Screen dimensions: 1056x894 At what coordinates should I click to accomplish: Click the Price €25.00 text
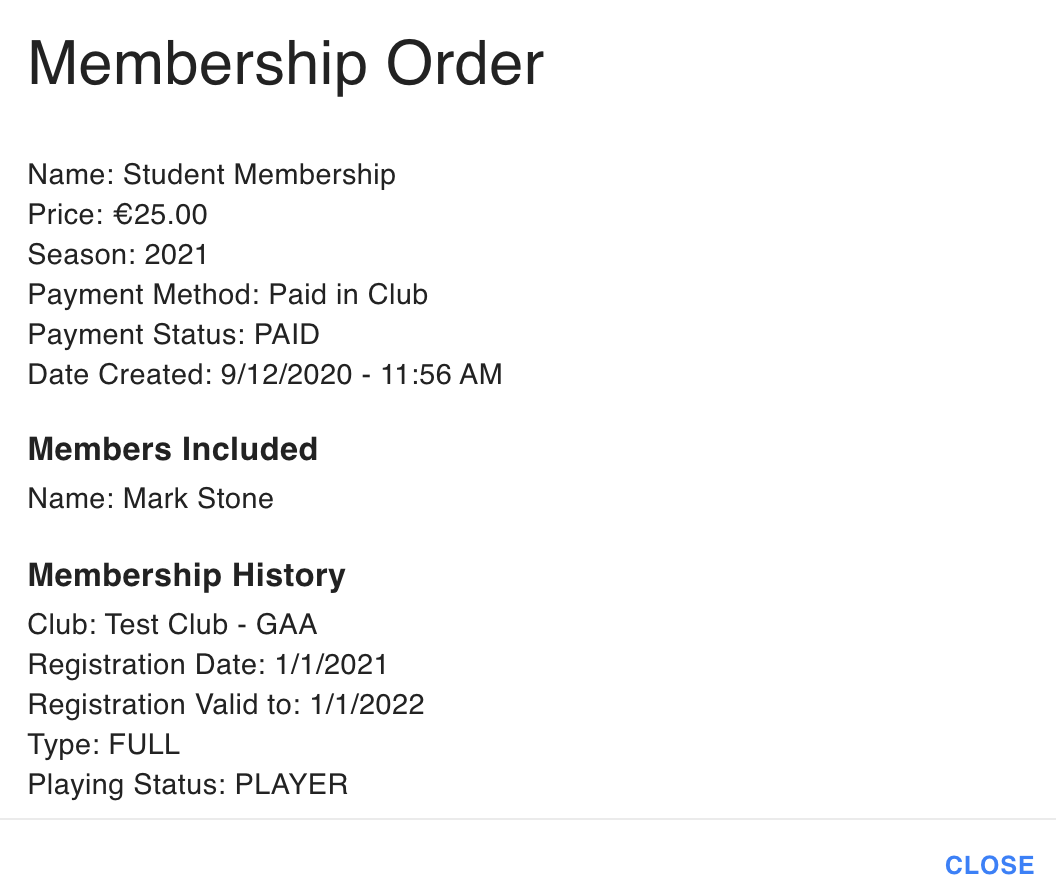coord(117,215)
